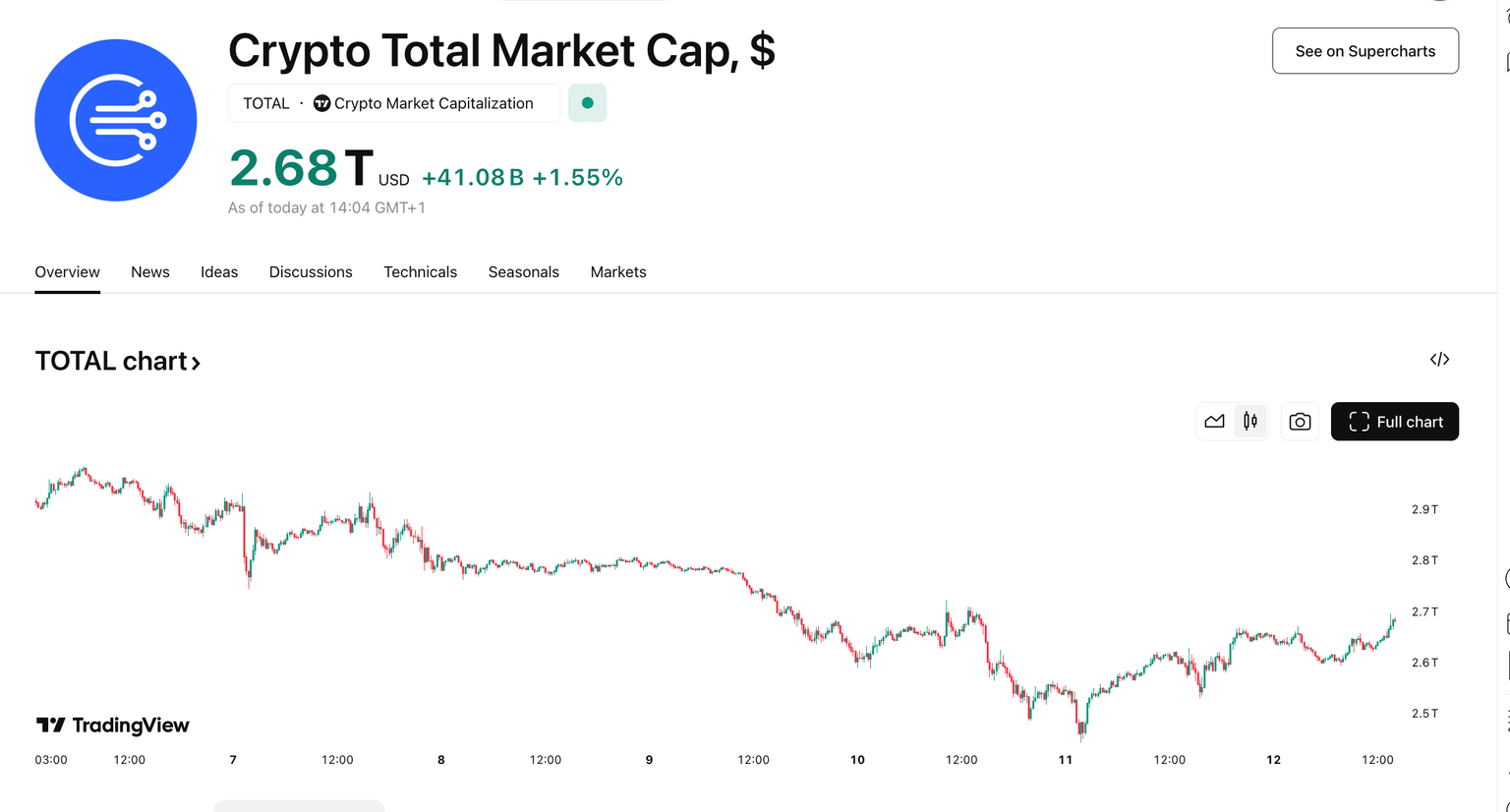The image size is (1510, 812).
Task: Click the TOTAL ticker symbol label
Action: [265, 103]
